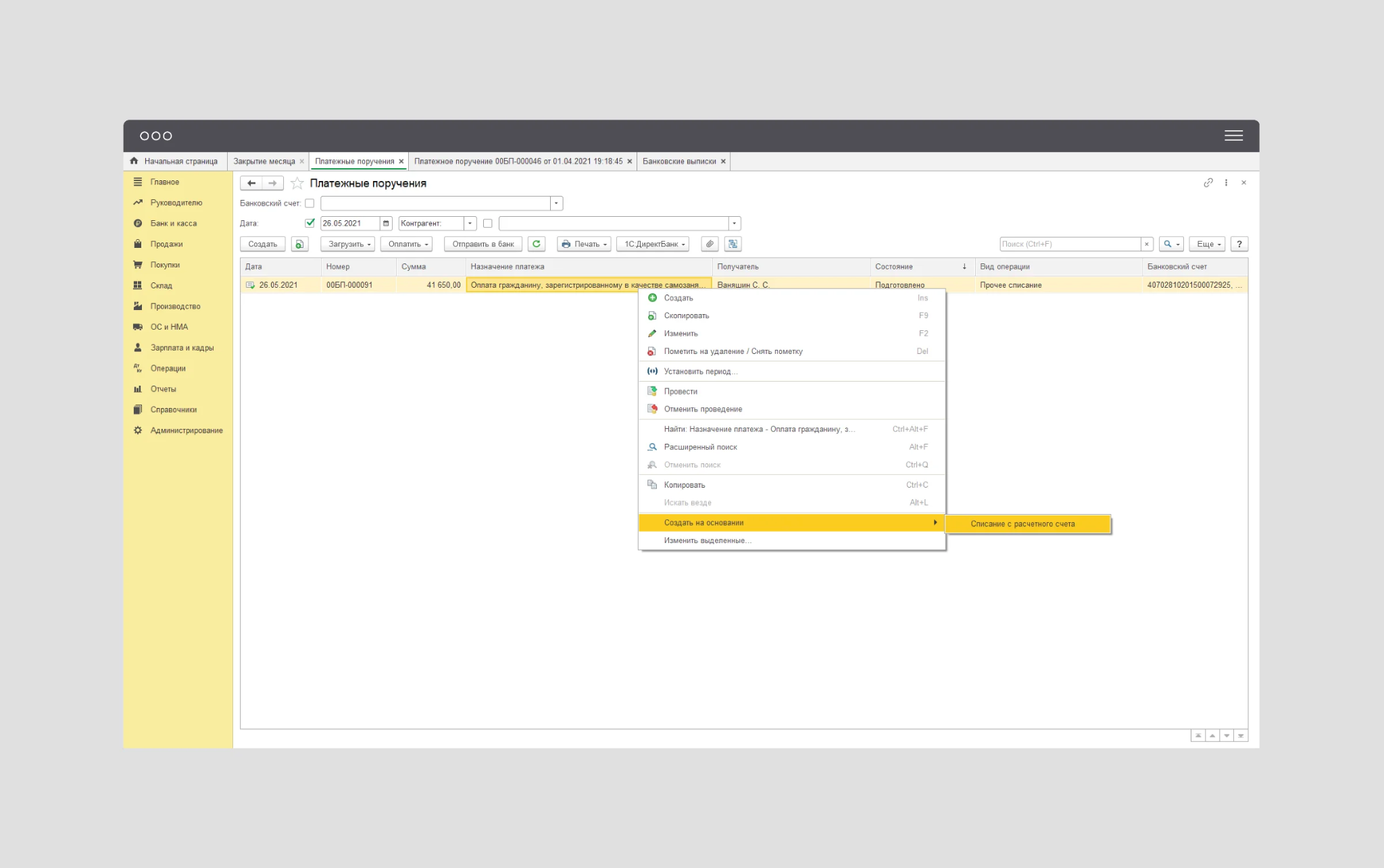Choose Списание с расчетного счета submenu item
The width and height of the screenshot is (1384, 868).
click(x=1029, y=524)
